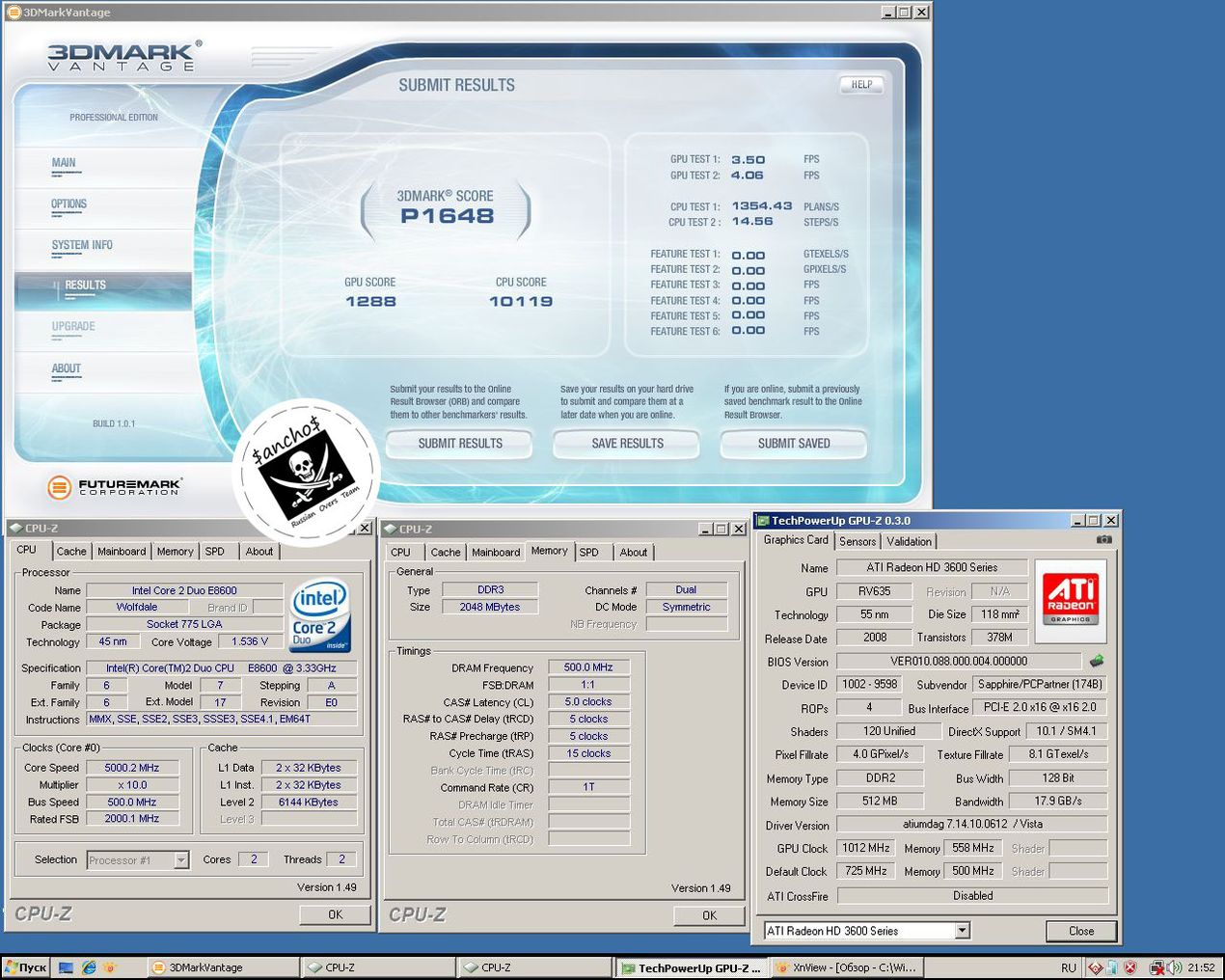Switch to Cache tab in first CPU-Z
Screen dimensions: 1225x980
tap(71, 552)
